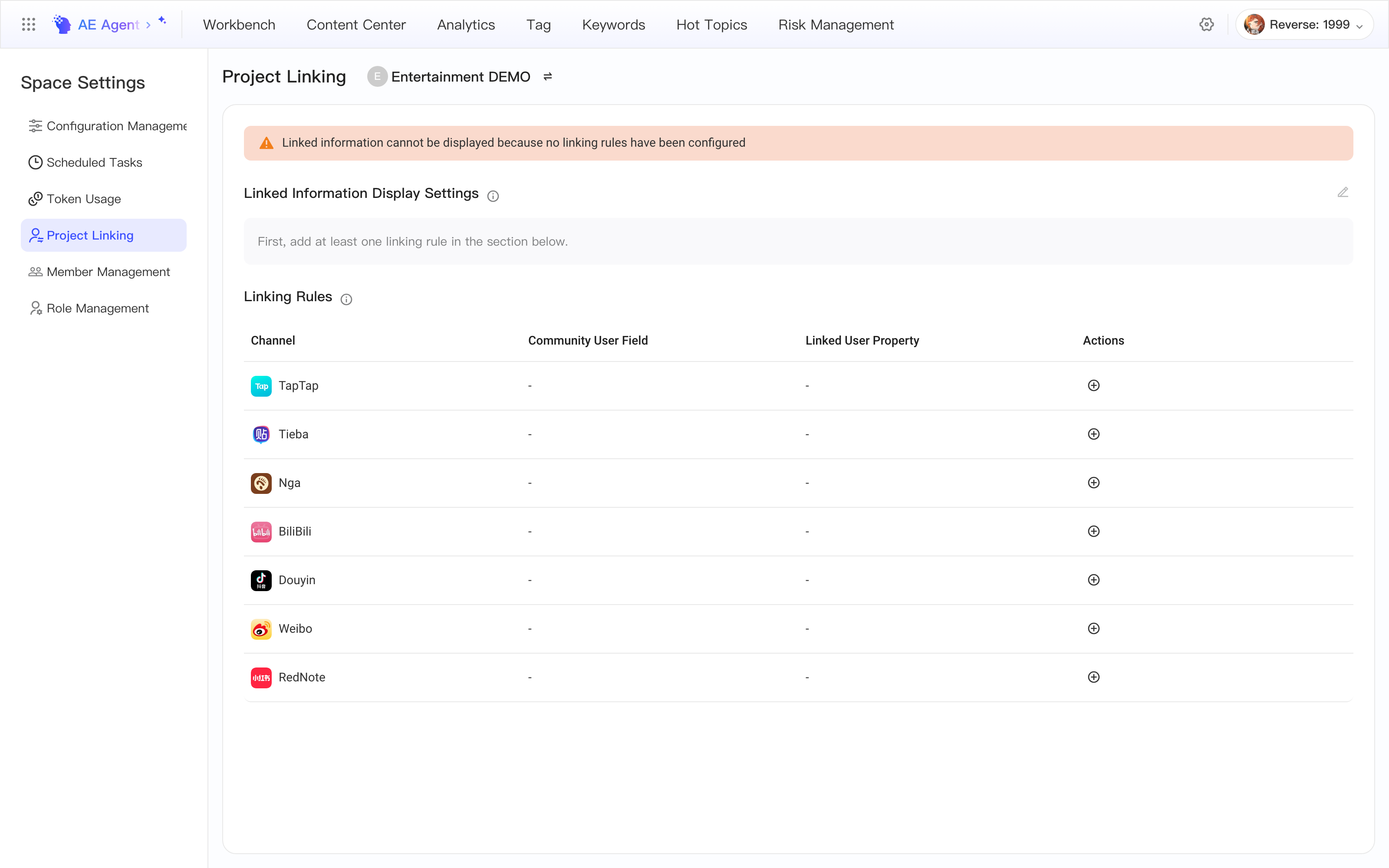1389x868 pixels.
Task: Add linking rule for Tieba
Action: click(1093, 434)
